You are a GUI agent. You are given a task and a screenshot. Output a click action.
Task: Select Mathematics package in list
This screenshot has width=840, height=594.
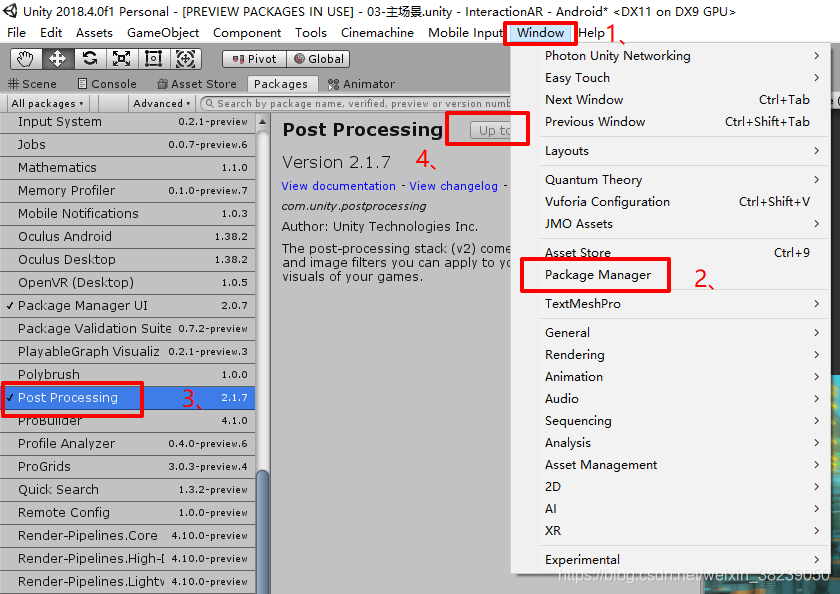(x=128, y=168)
